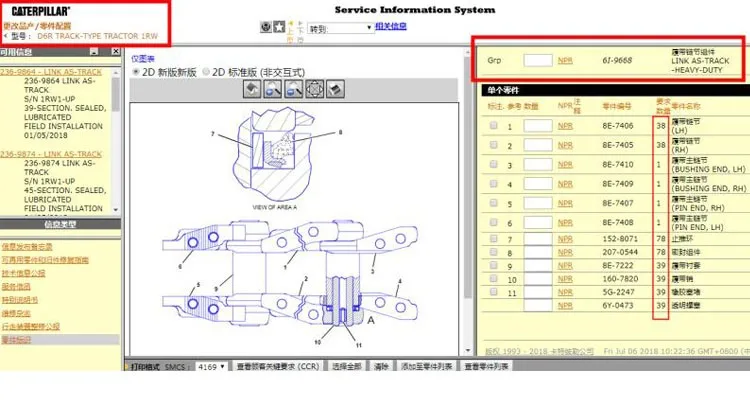The height and width of the screenshot is (400, 750).
Task: Click quantity field for part 8E-7409
Action: (x=538, y=184)
